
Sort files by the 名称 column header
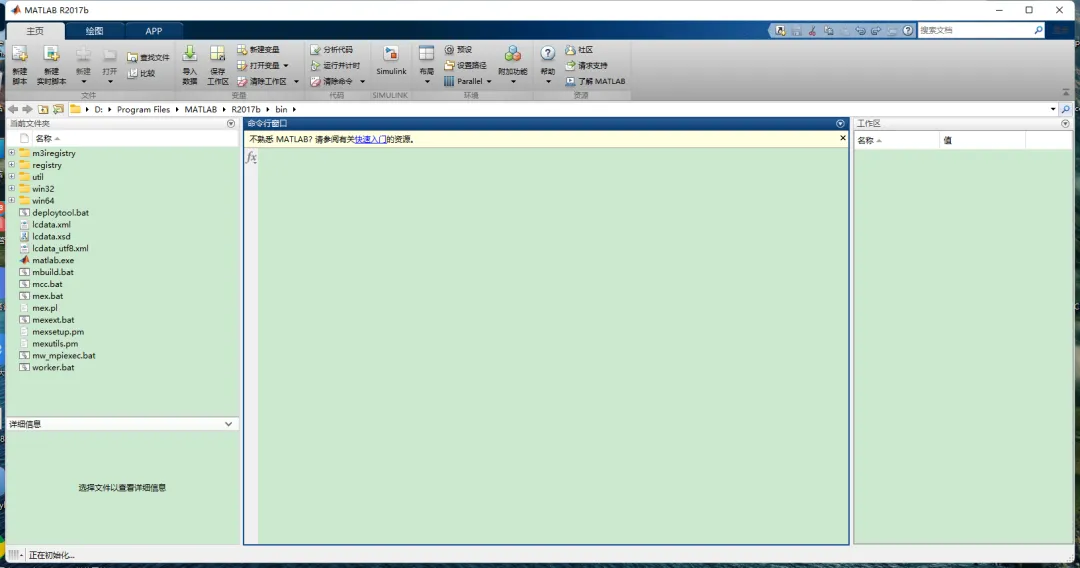click(x=43, y=138)
